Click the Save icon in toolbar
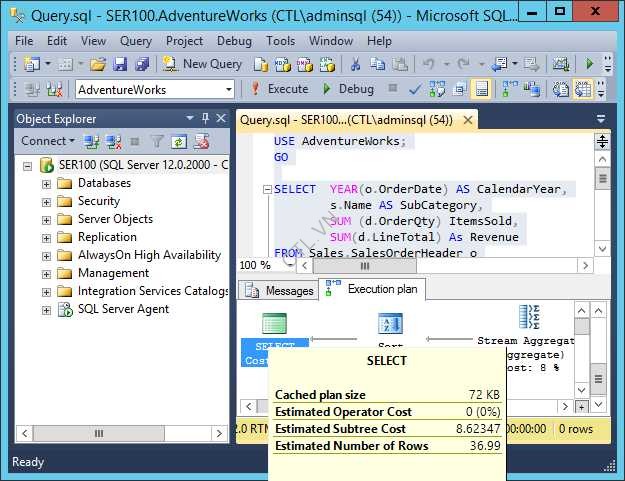The image size is (625, 481). pyautogui.click(x=120, y=64)
